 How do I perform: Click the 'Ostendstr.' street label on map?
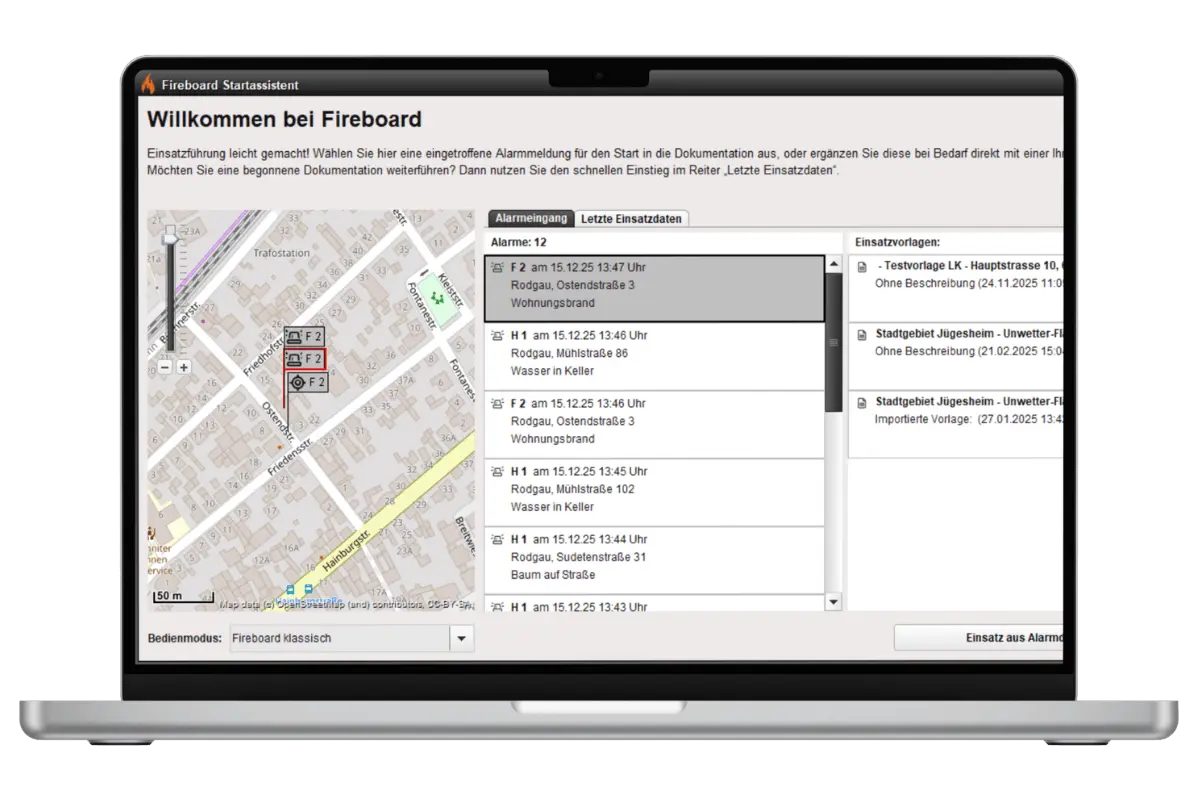[x=277, y=422]
